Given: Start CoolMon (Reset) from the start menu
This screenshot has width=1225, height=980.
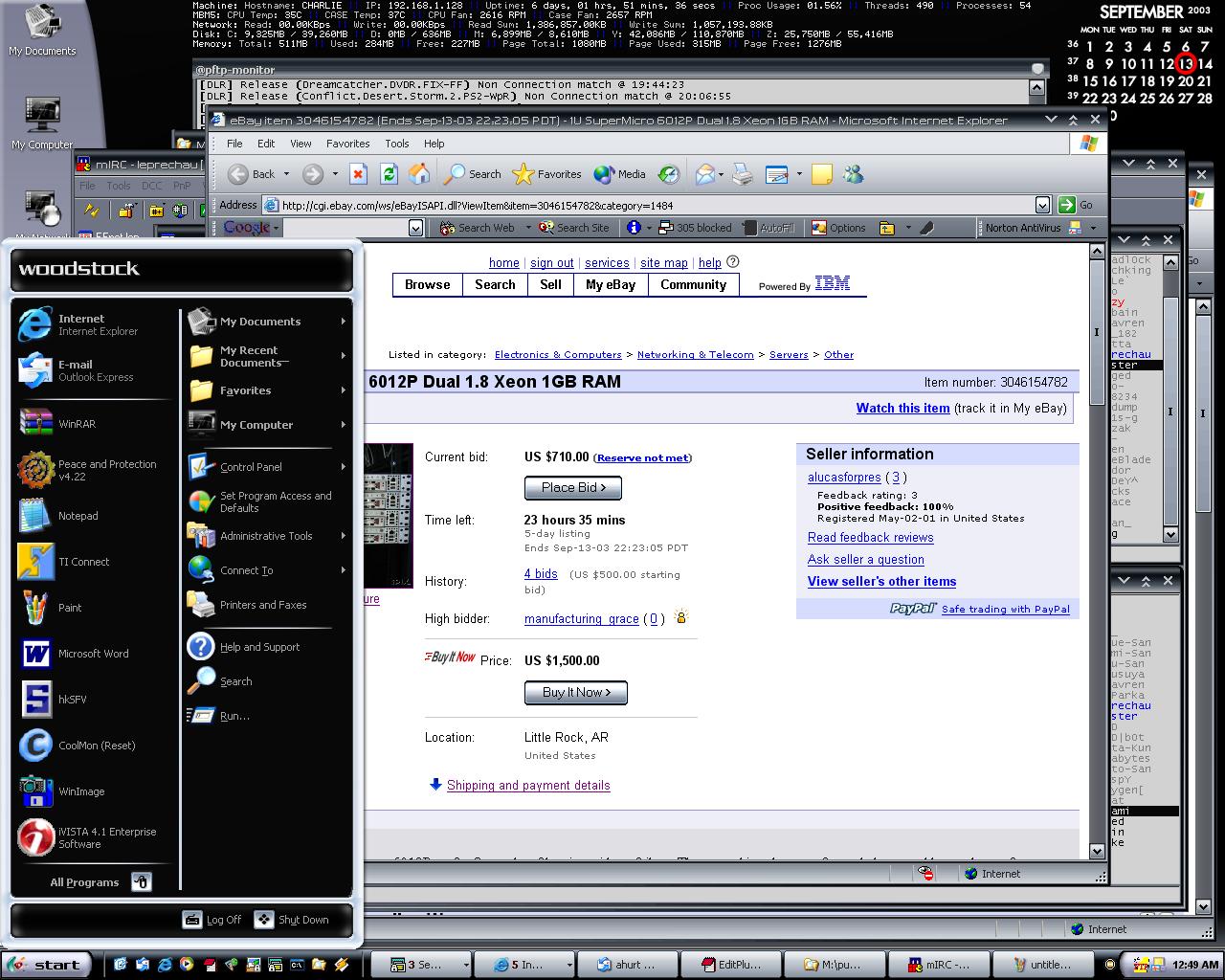Looking at the screenshot, I should coord(92,746).
